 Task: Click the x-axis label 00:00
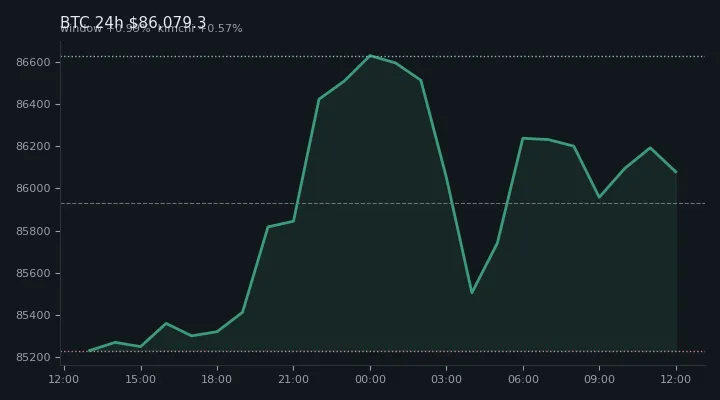[370, 379]
